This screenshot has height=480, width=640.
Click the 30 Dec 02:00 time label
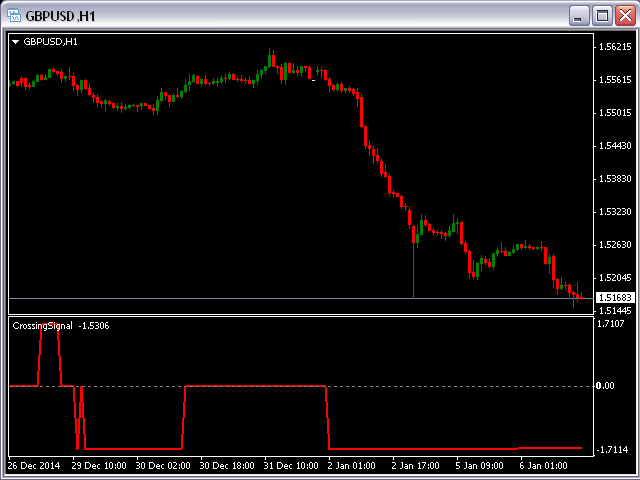point(163,466)
